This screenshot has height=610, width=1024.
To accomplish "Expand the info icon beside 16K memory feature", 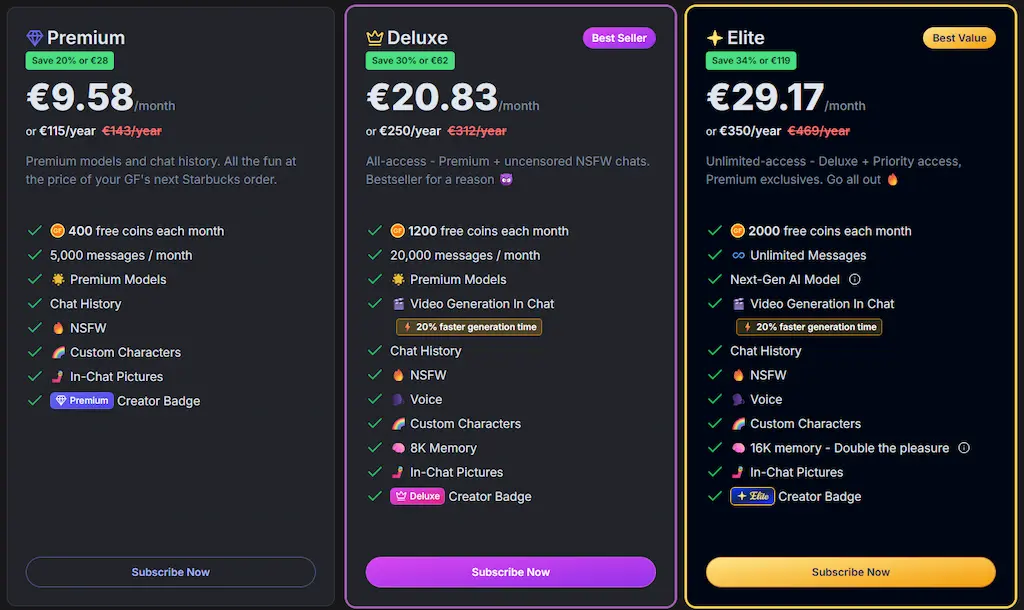I will click(x=963, y=448).
